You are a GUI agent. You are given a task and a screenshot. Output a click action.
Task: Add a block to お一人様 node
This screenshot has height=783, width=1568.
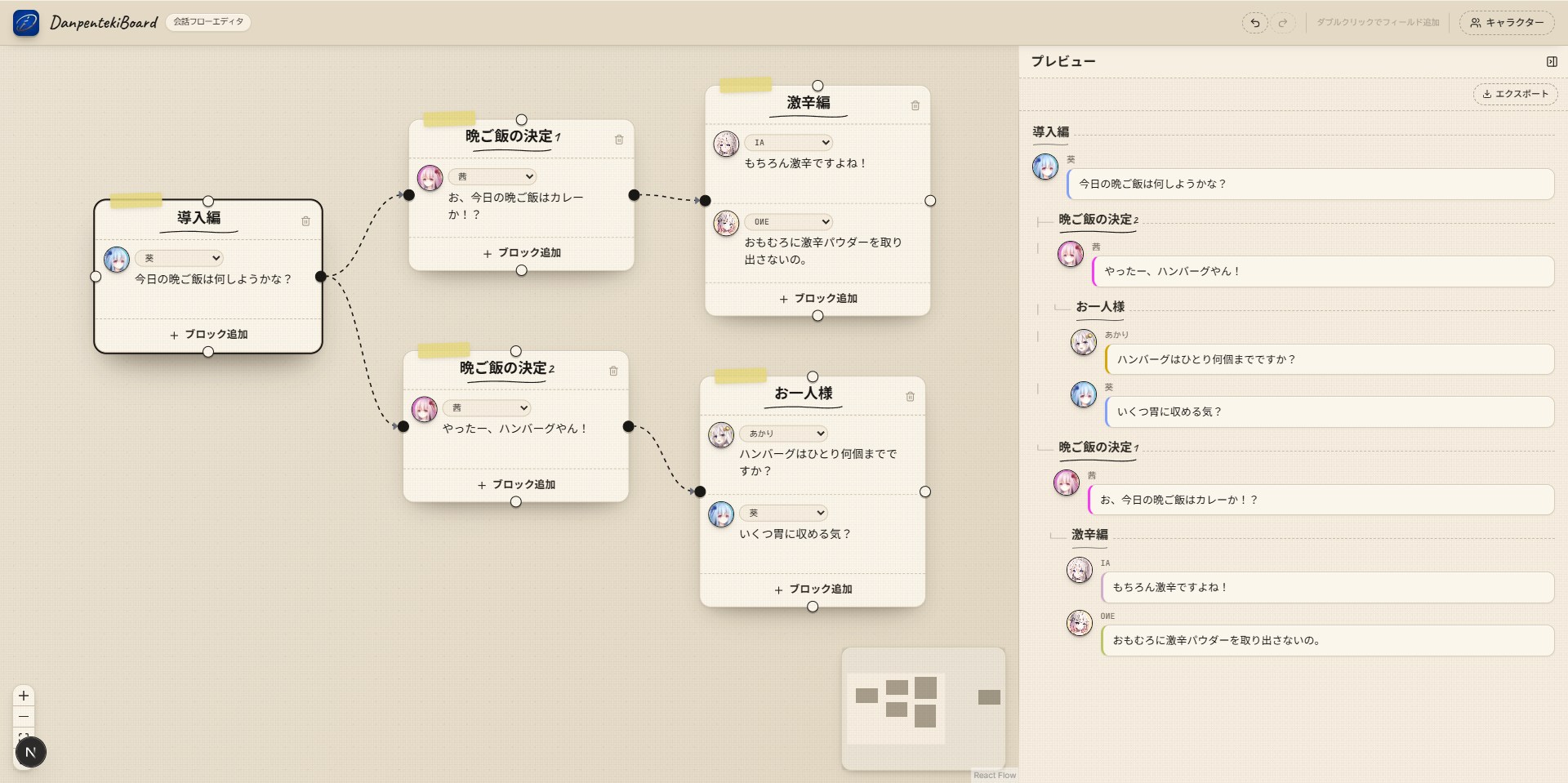813,589
